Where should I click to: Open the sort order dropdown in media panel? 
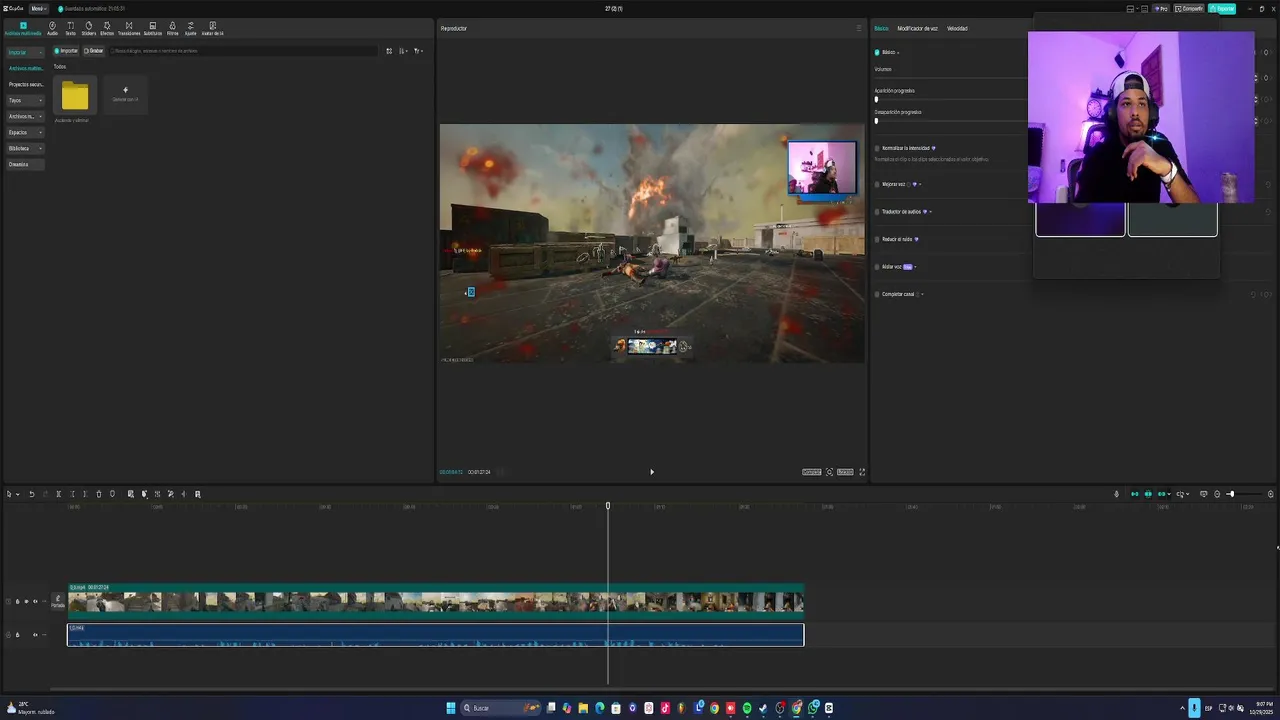click(x=404, y=51)
